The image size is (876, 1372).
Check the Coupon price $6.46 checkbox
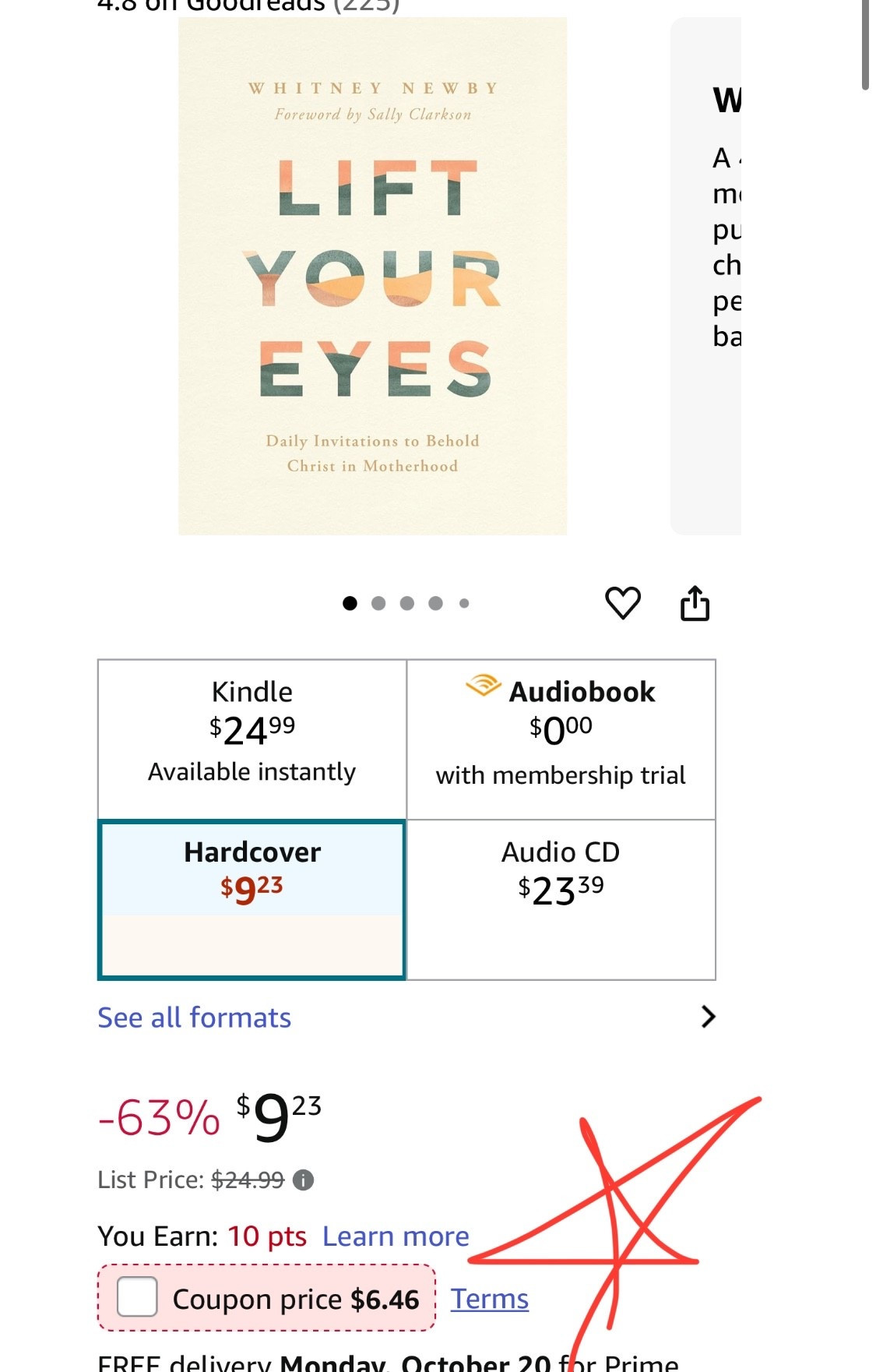click(x=137, y=1297)
